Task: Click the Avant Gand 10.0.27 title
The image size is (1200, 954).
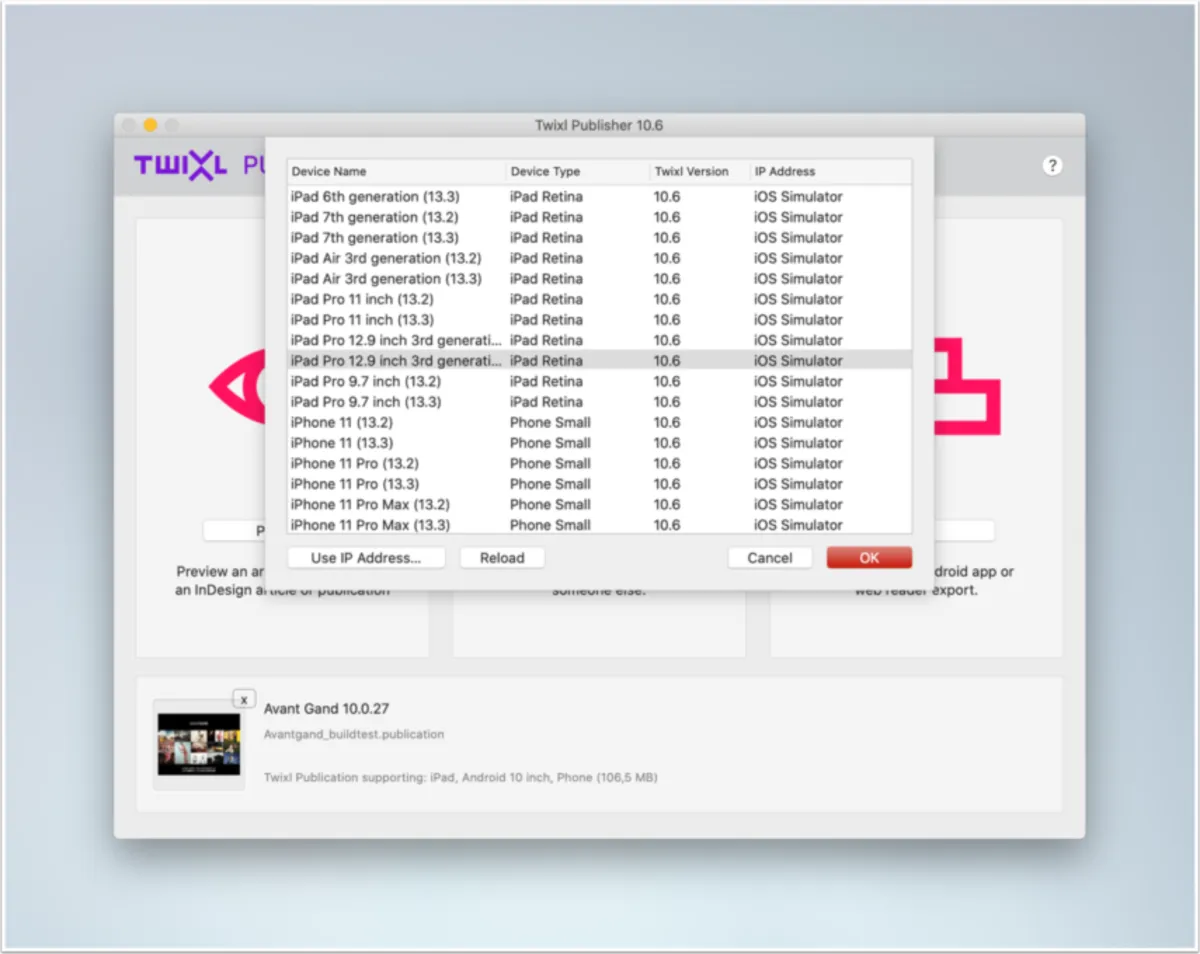Action: point(326,709)
